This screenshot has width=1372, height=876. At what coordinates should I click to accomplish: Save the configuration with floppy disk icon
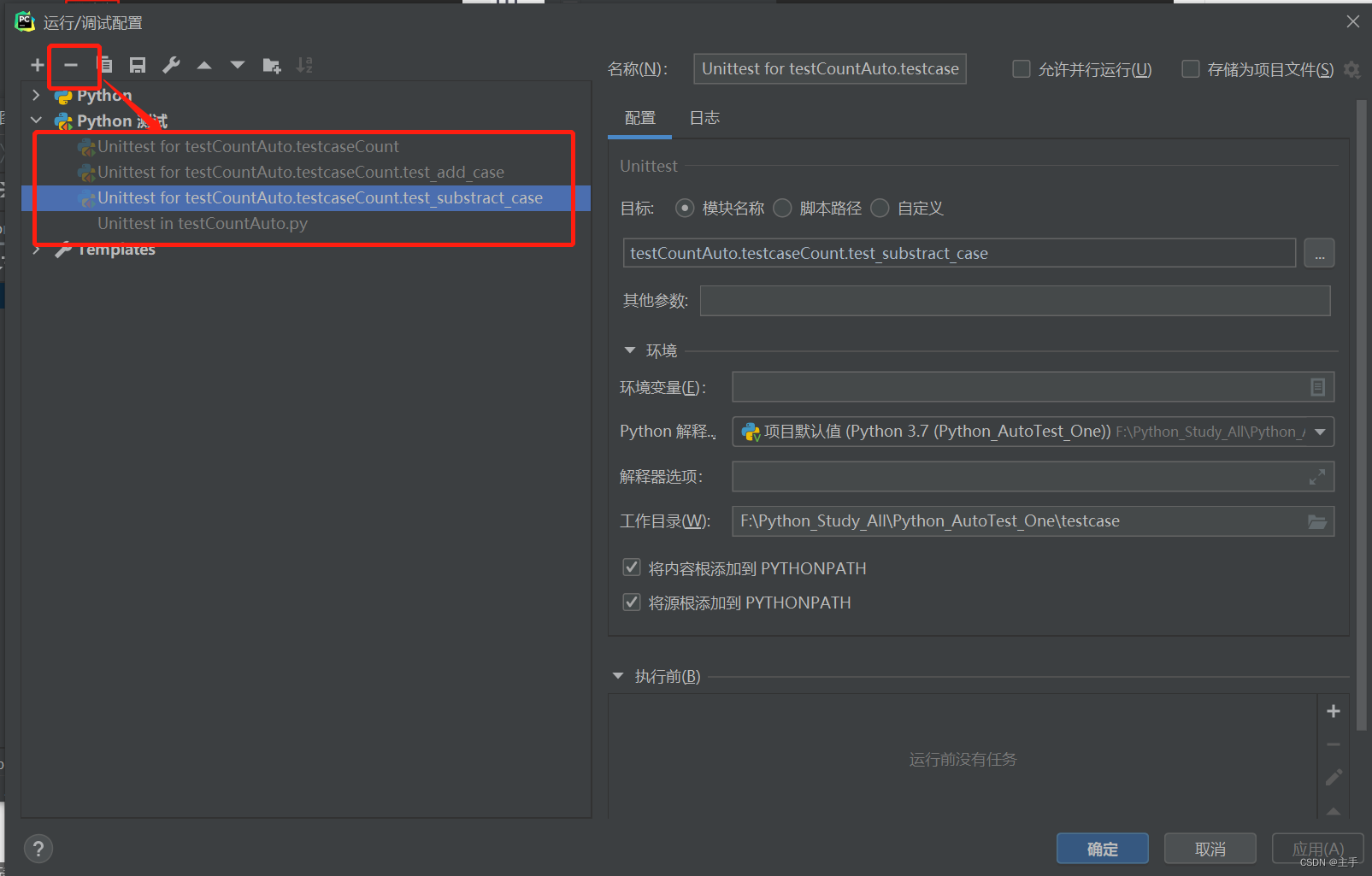tap(138, 65)
